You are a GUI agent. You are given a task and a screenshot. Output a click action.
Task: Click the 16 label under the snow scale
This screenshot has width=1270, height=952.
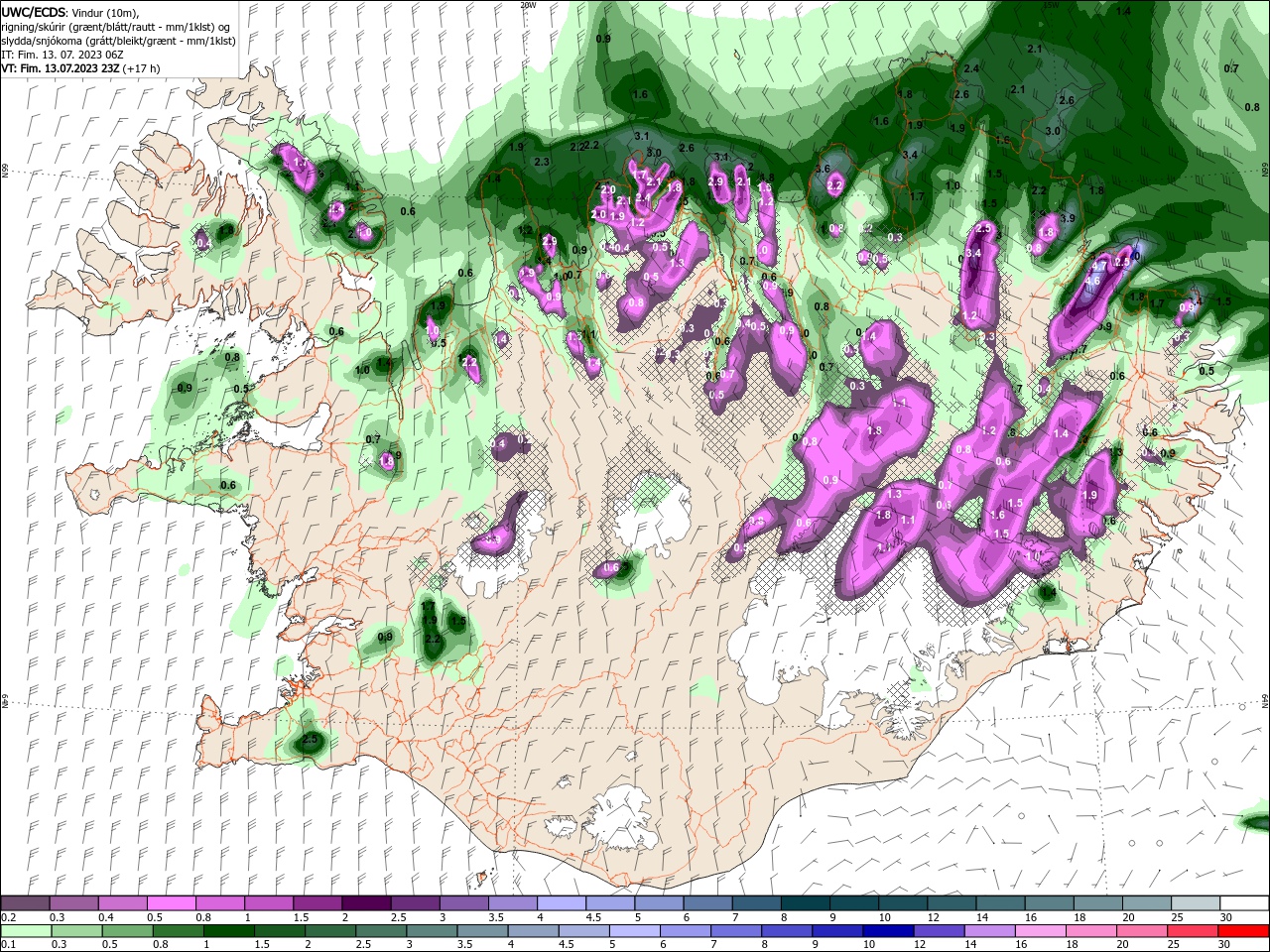pyautogui.click(x=1030, y=917)
